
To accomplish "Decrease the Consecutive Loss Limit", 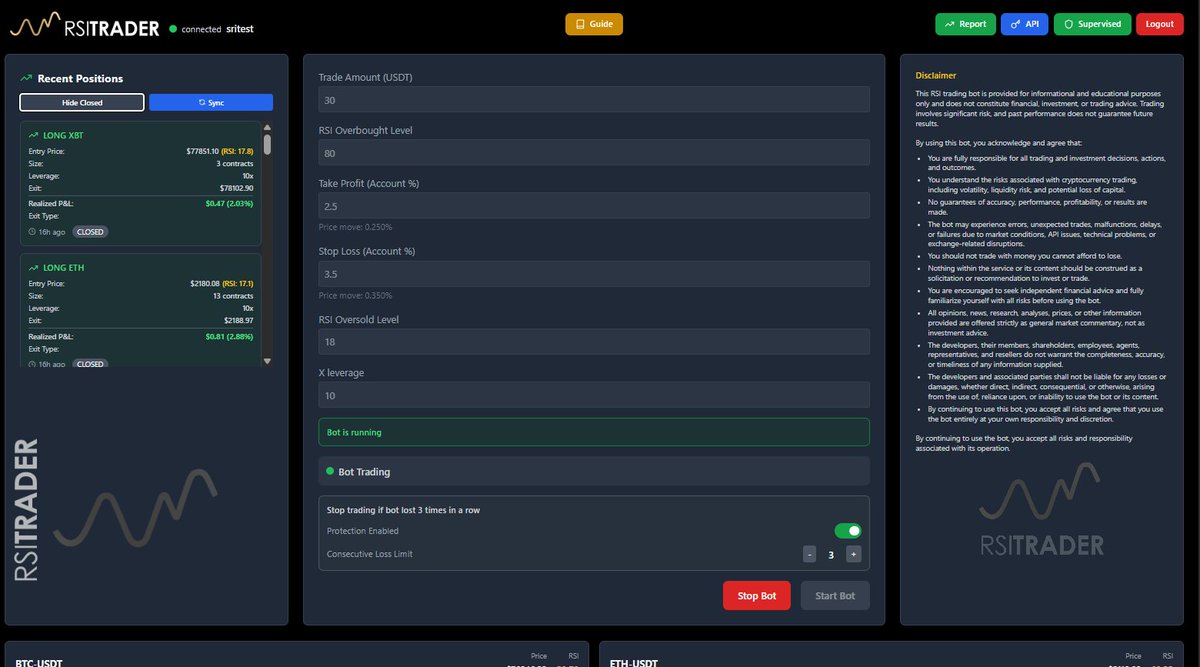I will pyautogui.click(x=809, y=554).
